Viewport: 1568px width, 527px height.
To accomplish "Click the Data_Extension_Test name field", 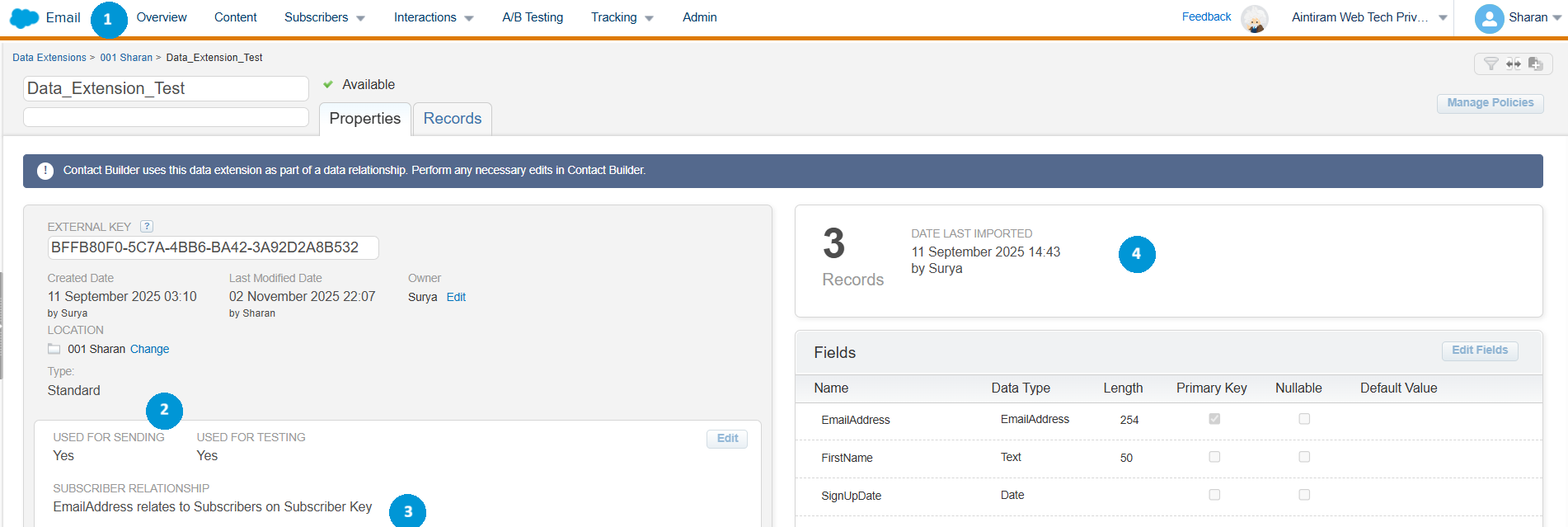I will coord(166,88).
